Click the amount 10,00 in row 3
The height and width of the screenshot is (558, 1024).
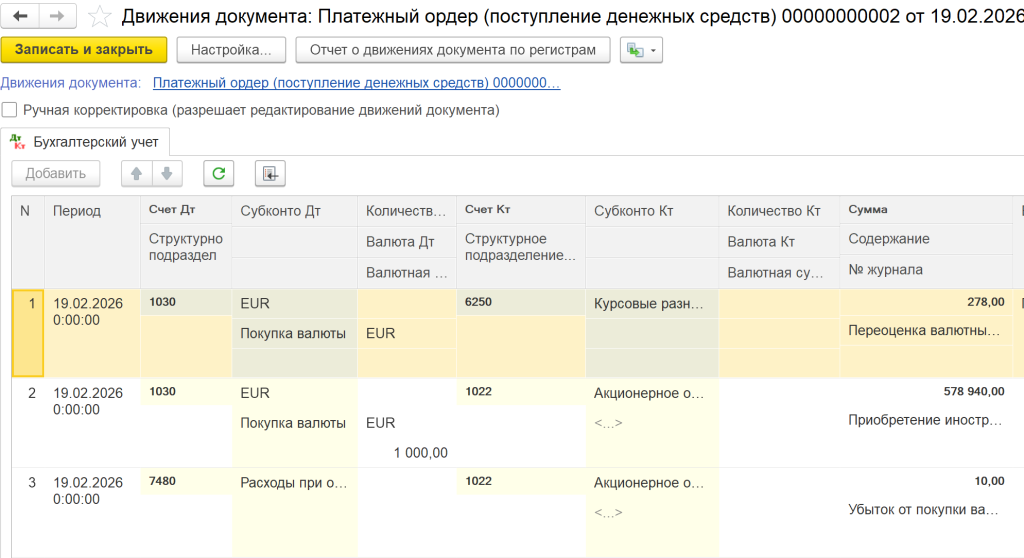(x=925, y=481)
